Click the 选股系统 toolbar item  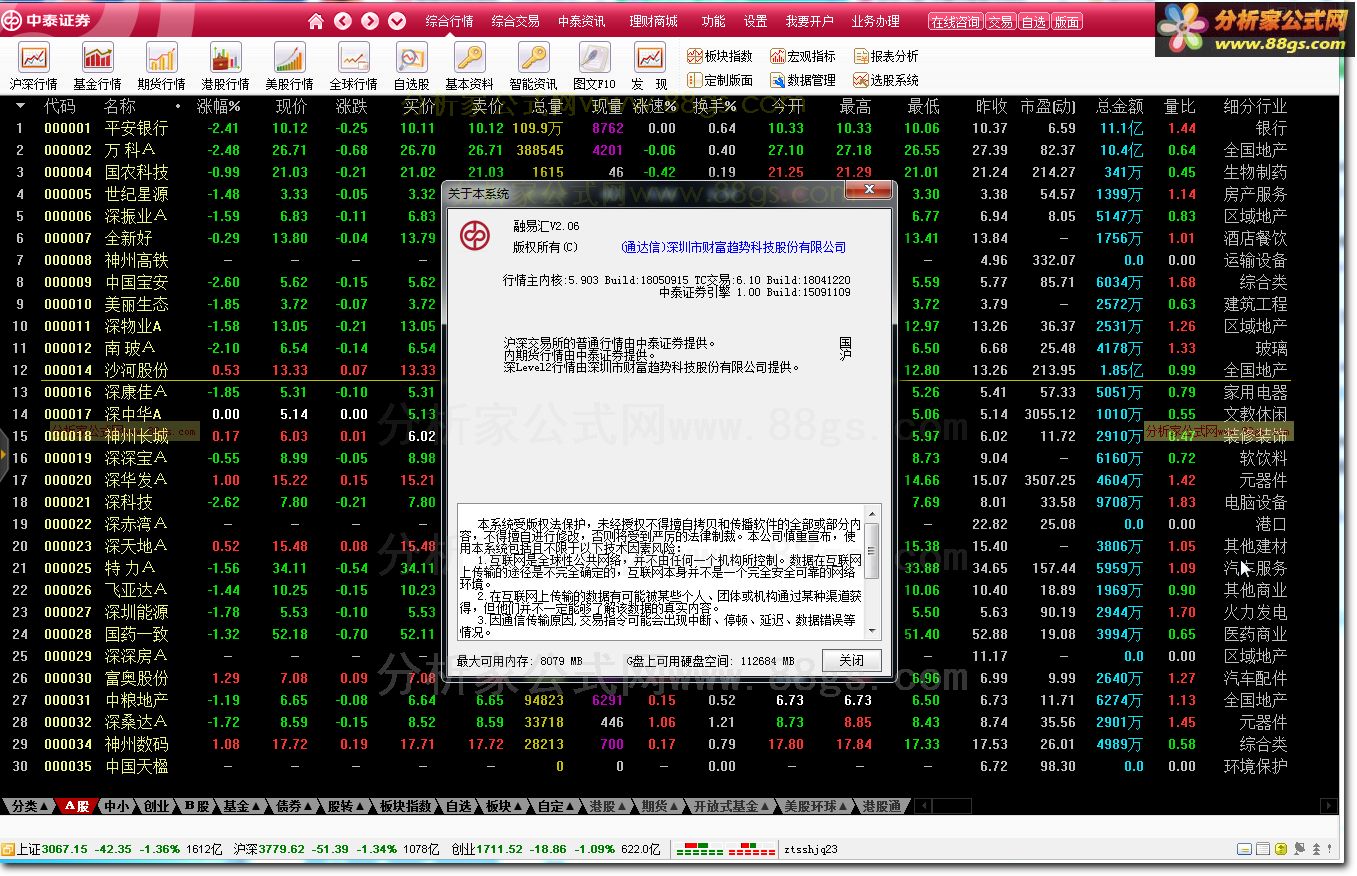[x=886, y=80]
